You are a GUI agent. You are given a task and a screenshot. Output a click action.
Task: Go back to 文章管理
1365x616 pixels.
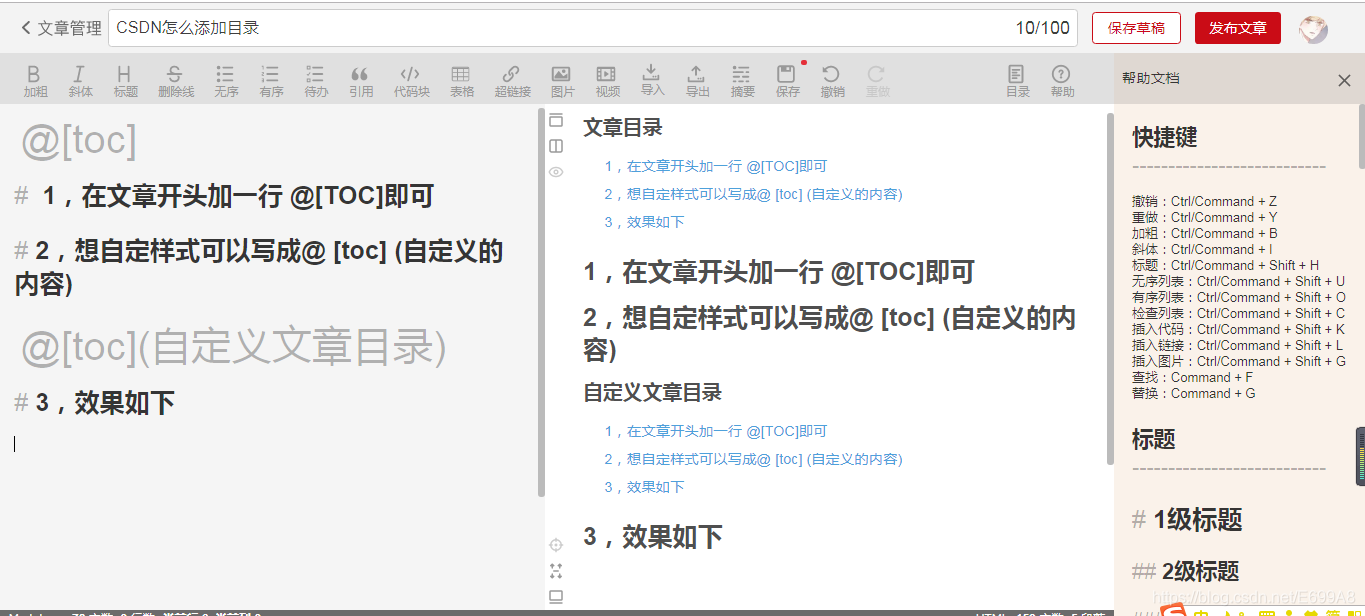click(x=61, y=28)
